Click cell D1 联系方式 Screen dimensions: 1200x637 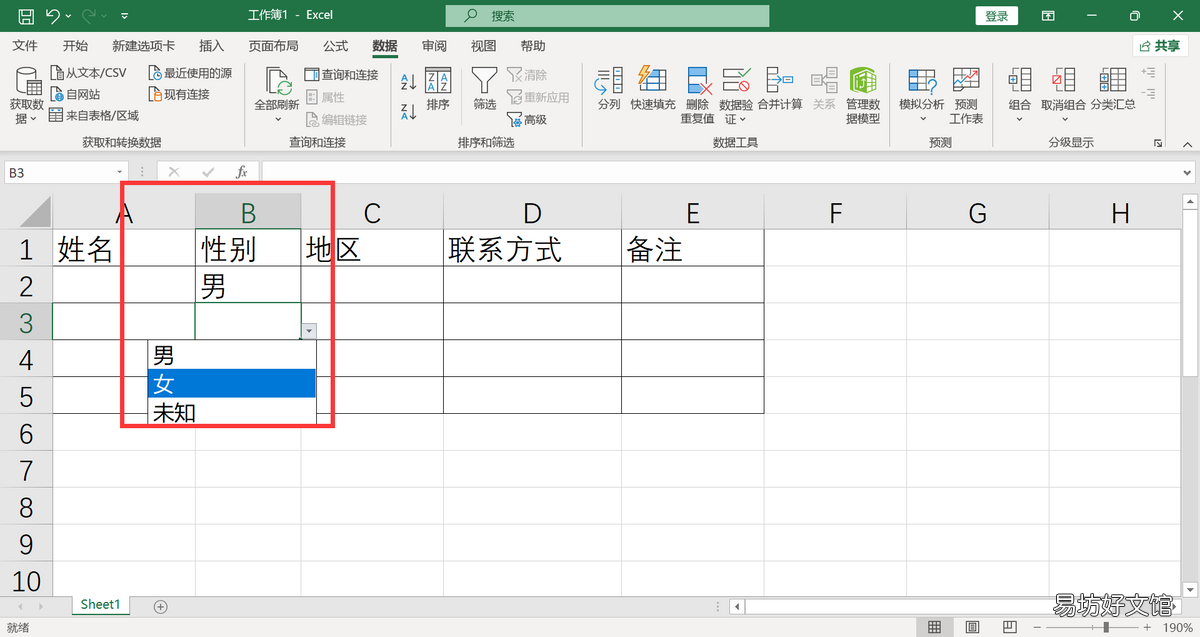(x=532, y=248)
